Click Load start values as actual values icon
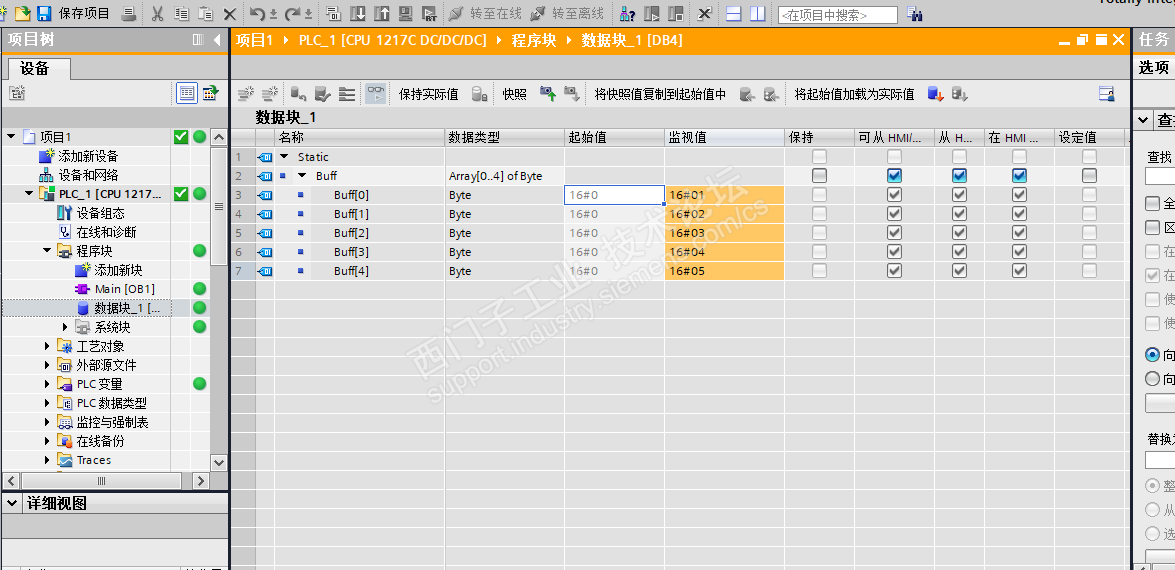 [x=936, y=94]
